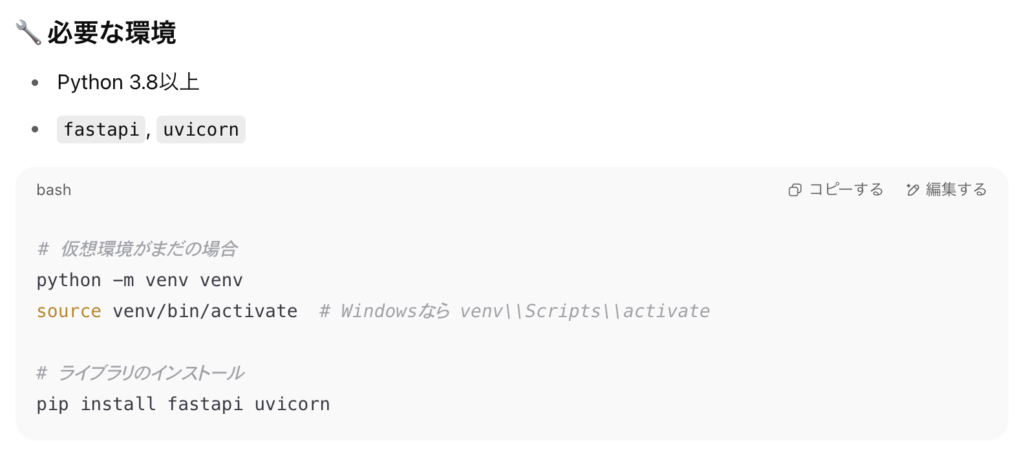Select the uvicorn inline code chip

point(200,129)
